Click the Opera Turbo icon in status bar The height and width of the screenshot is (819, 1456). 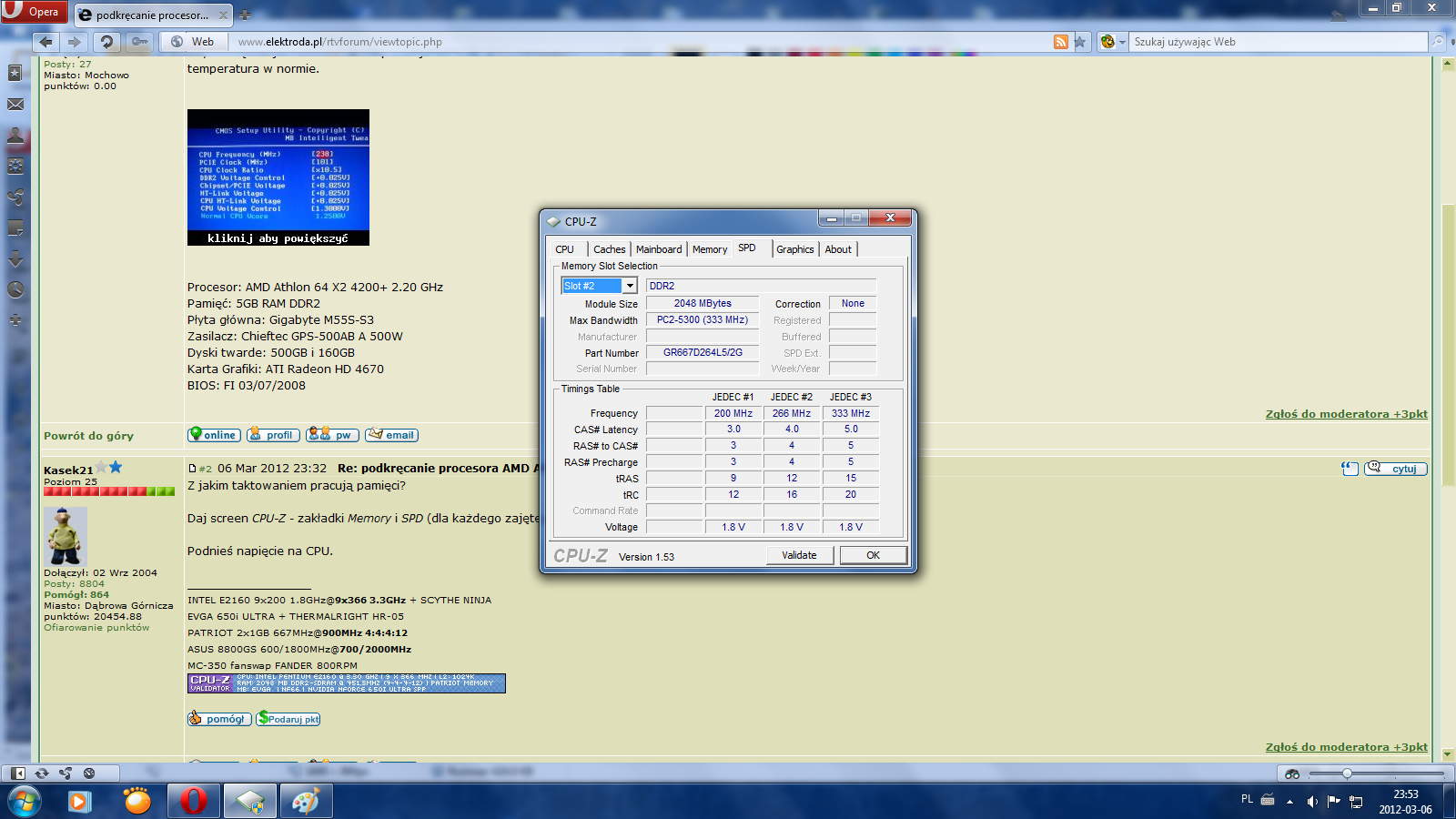tap(89, 773)
